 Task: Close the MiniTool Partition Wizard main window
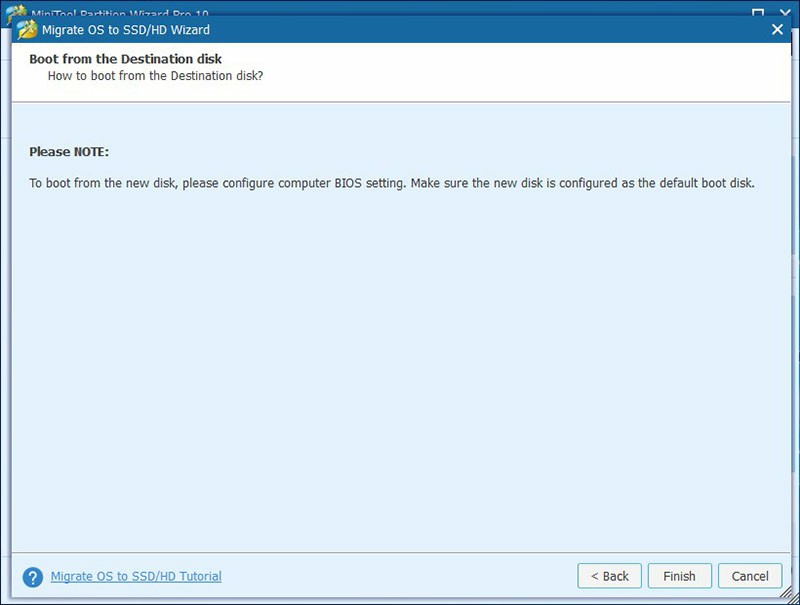click(x=786, y=12)
